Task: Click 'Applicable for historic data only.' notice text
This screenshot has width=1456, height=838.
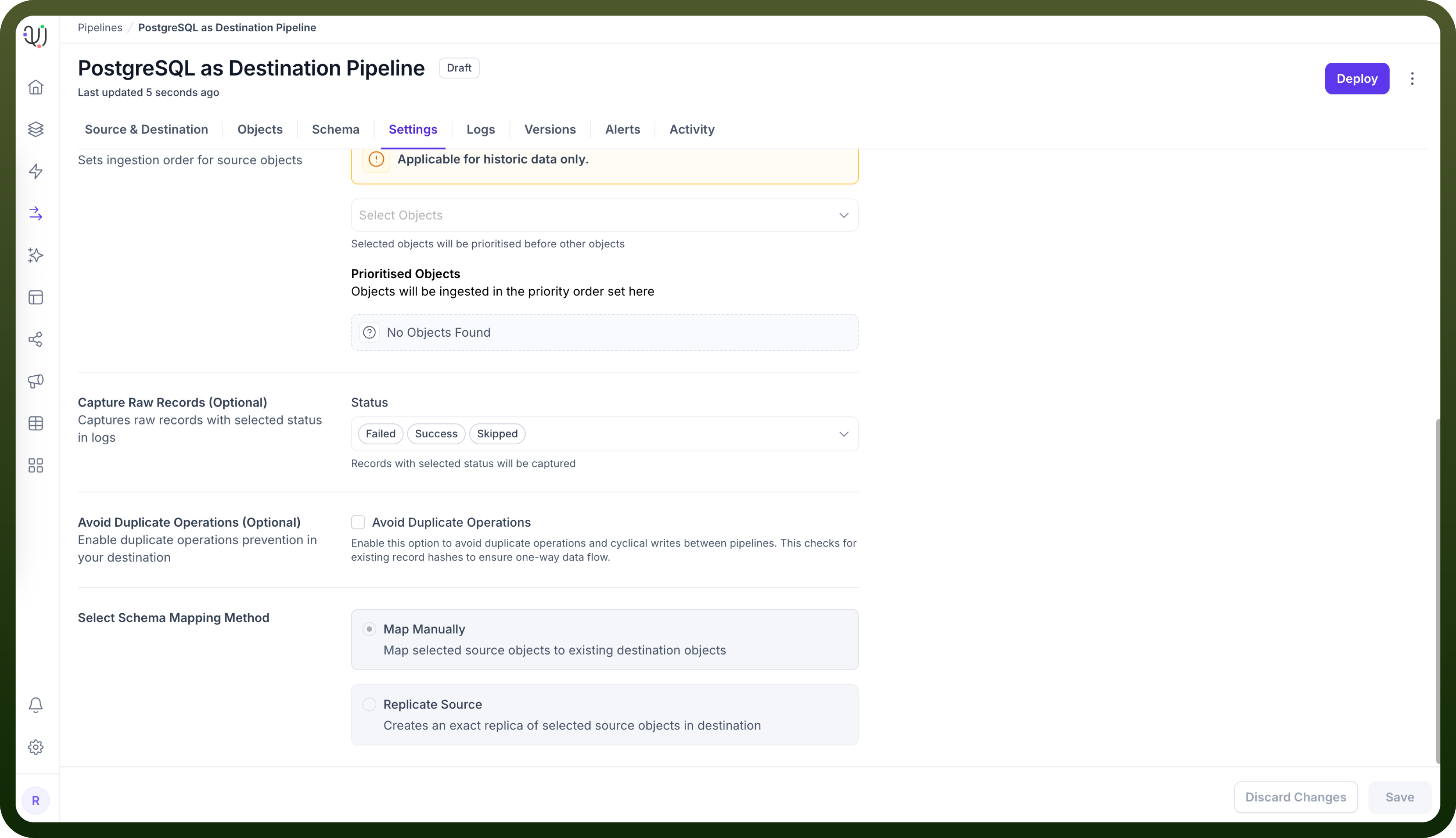Action: (493, 159)
